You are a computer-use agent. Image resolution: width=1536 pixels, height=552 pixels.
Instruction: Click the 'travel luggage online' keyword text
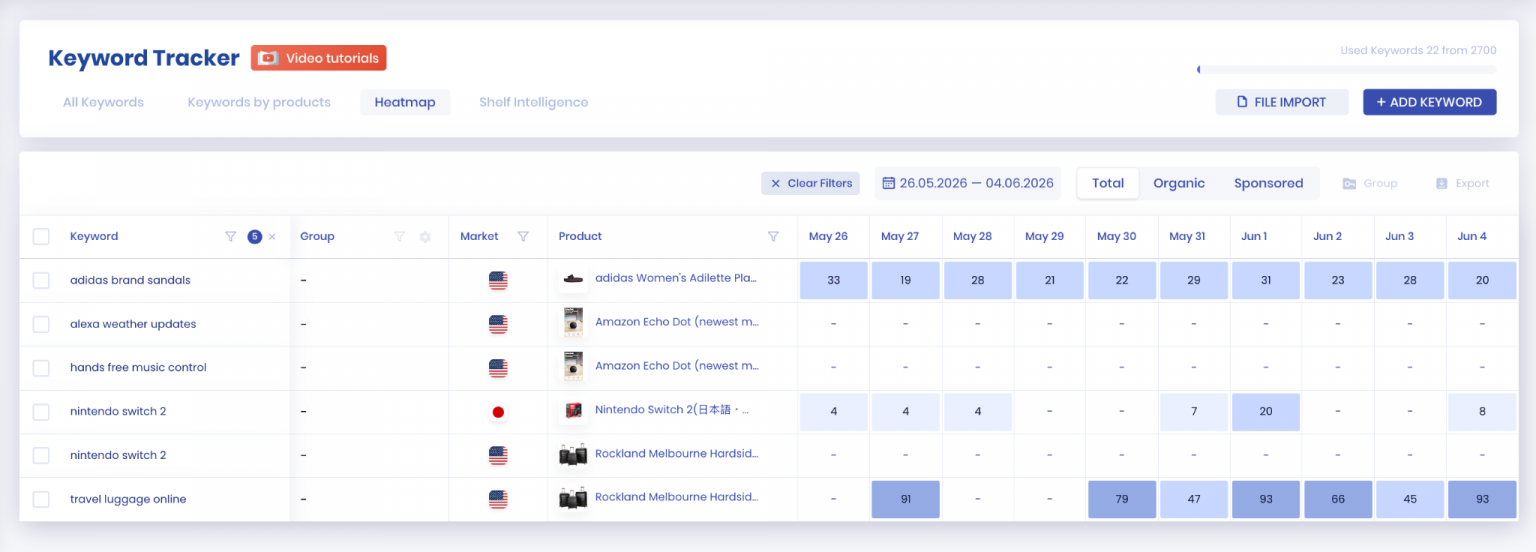pyautogui.click(x=128, y=499)
